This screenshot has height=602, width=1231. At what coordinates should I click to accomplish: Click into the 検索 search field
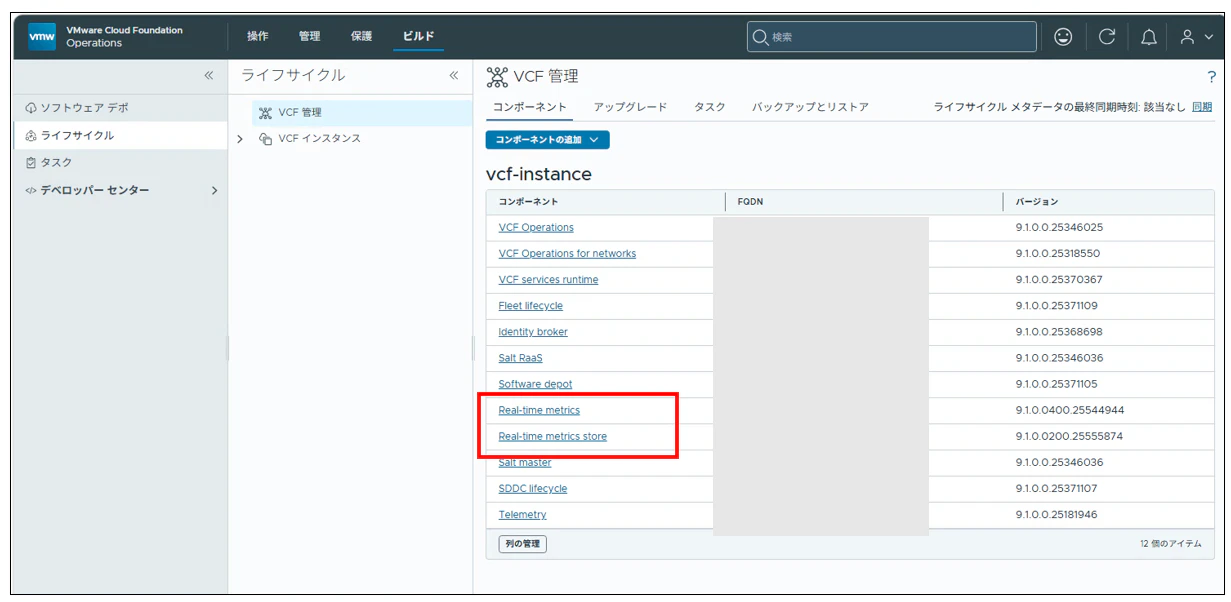(891, 37)
